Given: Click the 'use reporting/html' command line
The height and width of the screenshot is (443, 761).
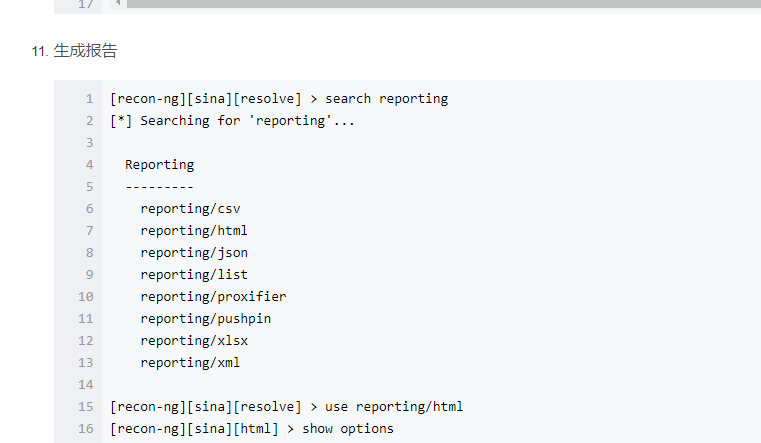Looking at the screenshot, I should (286, 407).
